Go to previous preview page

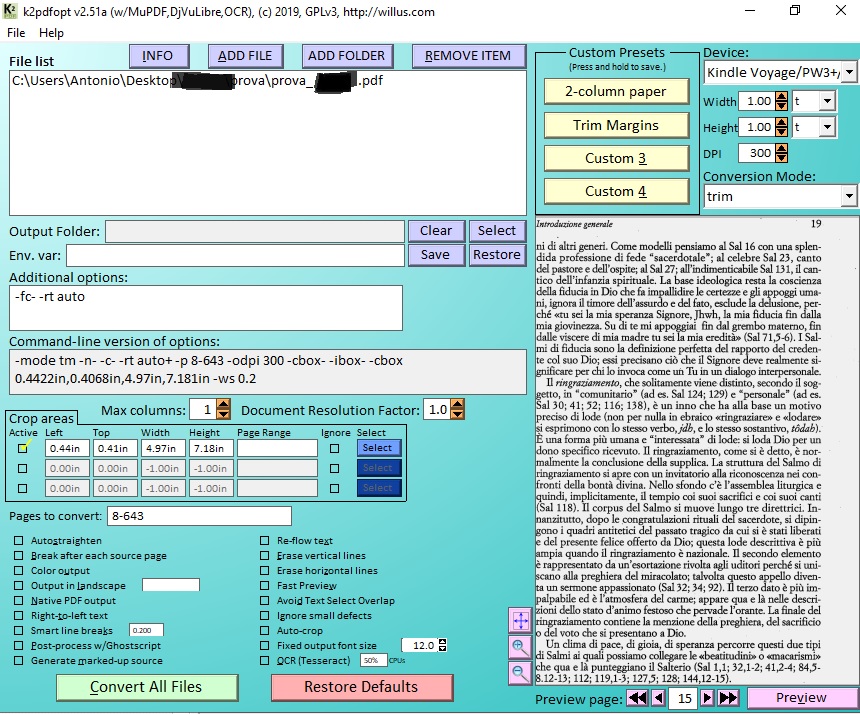pyautogui.click(x=659, y=698)
